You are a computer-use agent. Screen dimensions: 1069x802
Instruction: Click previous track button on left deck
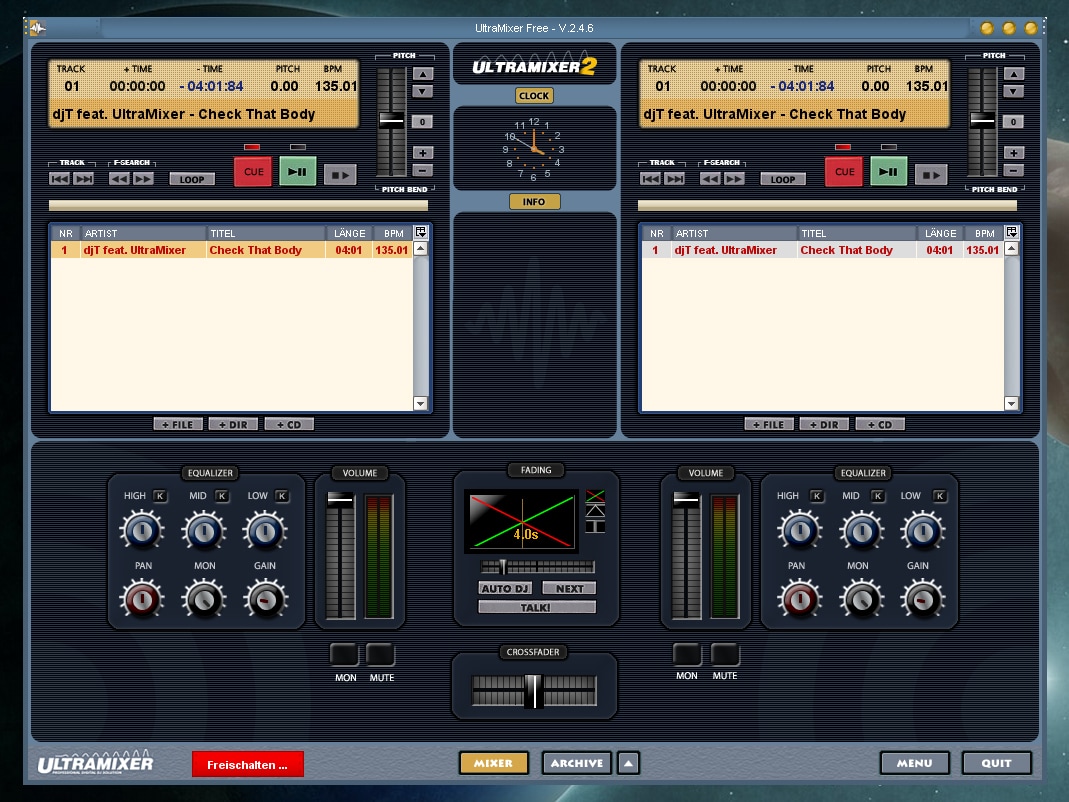(59, 179)
